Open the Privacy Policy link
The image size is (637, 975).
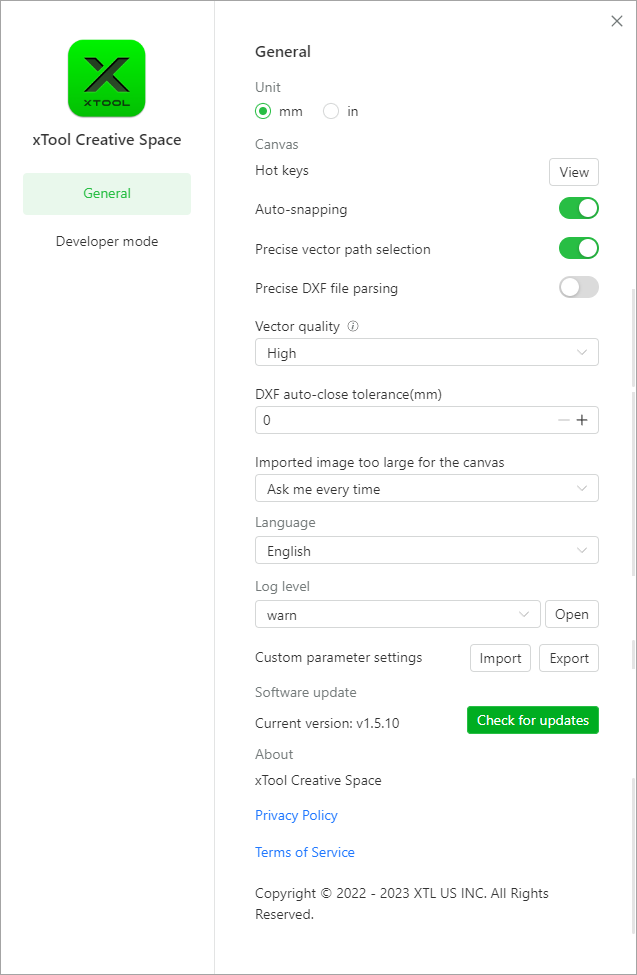coord(296,815)
